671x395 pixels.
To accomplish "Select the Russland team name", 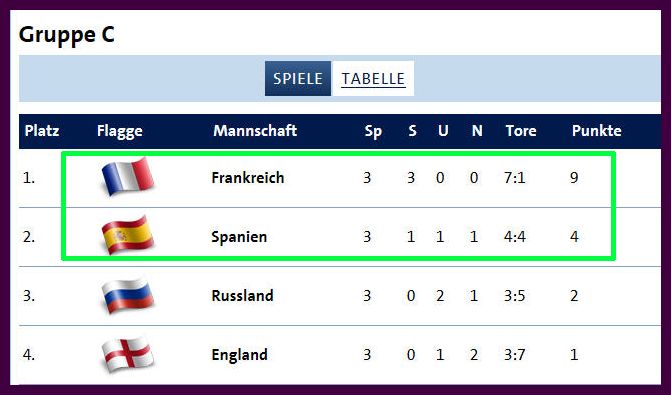I will (x=242, y=296).
